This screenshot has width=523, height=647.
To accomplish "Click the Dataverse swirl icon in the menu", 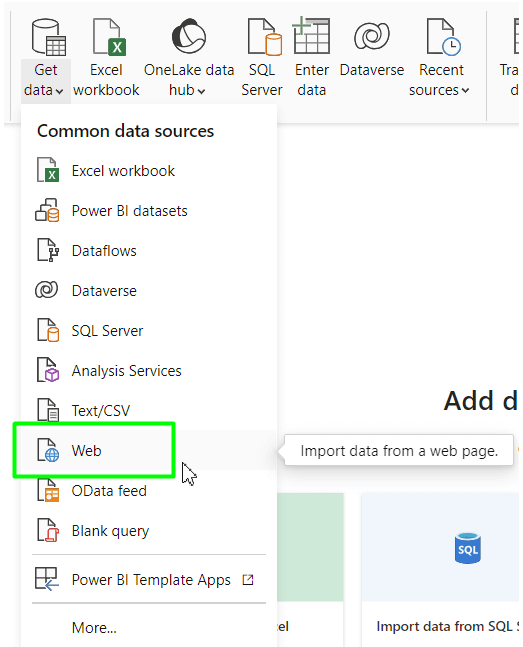I will click(47, 290).
